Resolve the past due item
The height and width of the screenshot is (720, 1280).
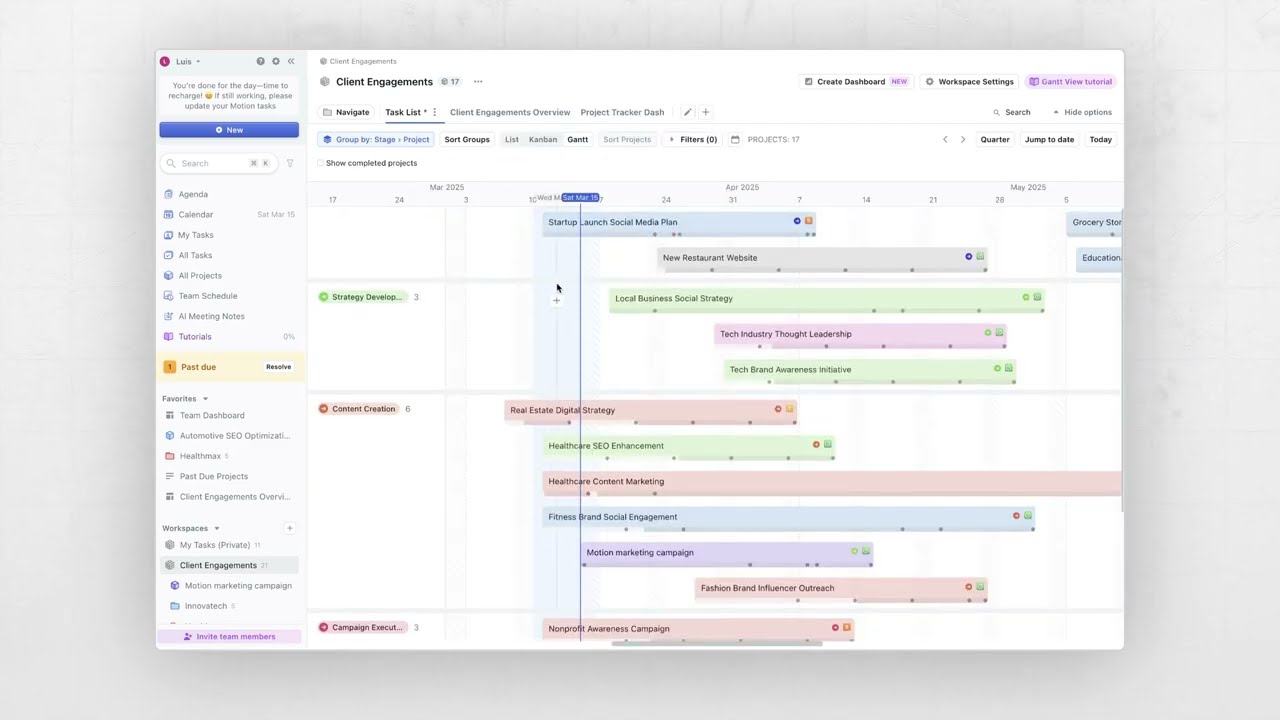[x=278, y=367]
